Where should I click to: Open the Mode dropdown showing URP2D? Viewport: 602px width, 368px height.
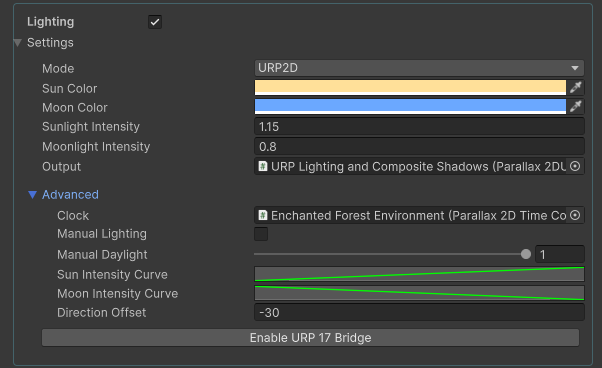pyautogui.click(x=419, y=68)
